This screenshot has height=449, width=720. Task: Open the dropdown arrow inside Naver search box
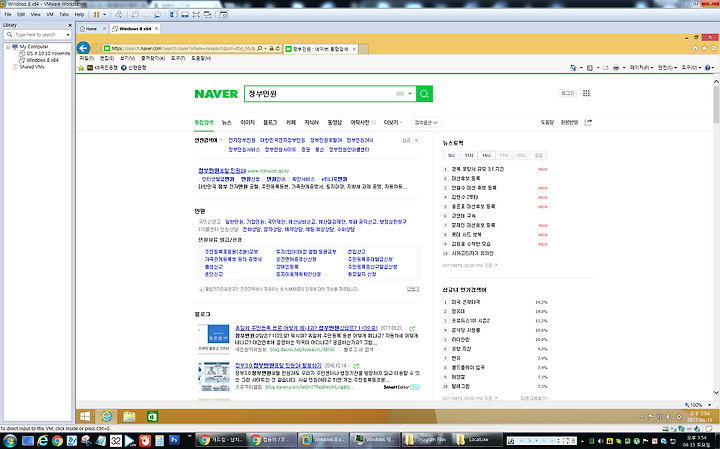(x=410, y=94)
